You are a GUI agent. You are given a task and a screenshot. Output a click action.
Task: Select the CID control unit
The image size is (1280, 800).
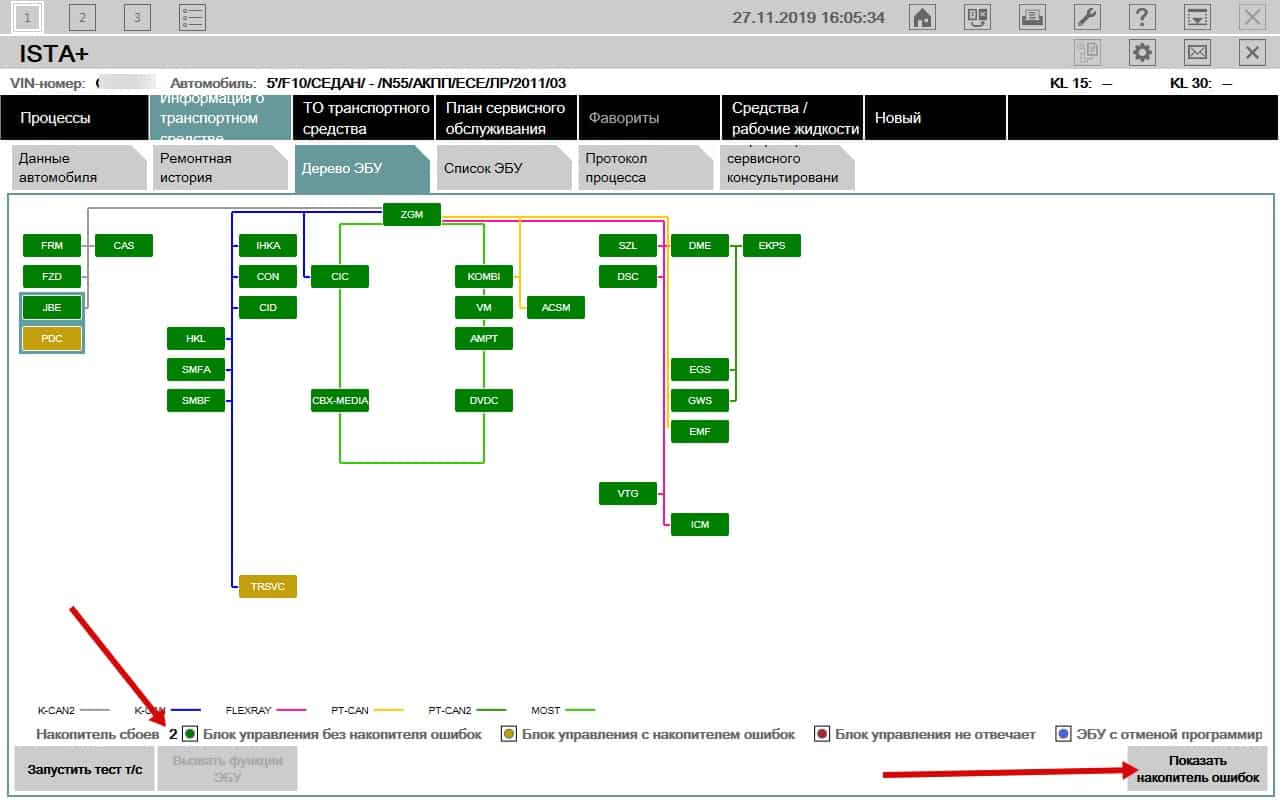268,307
